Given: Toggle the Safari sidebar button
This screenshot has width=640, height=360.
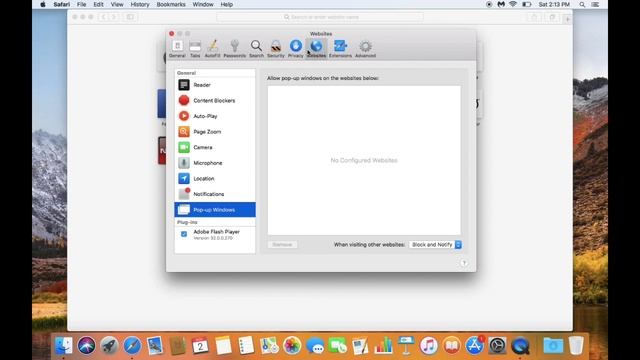Looking at the screenshot, I should tap(130, 17).
